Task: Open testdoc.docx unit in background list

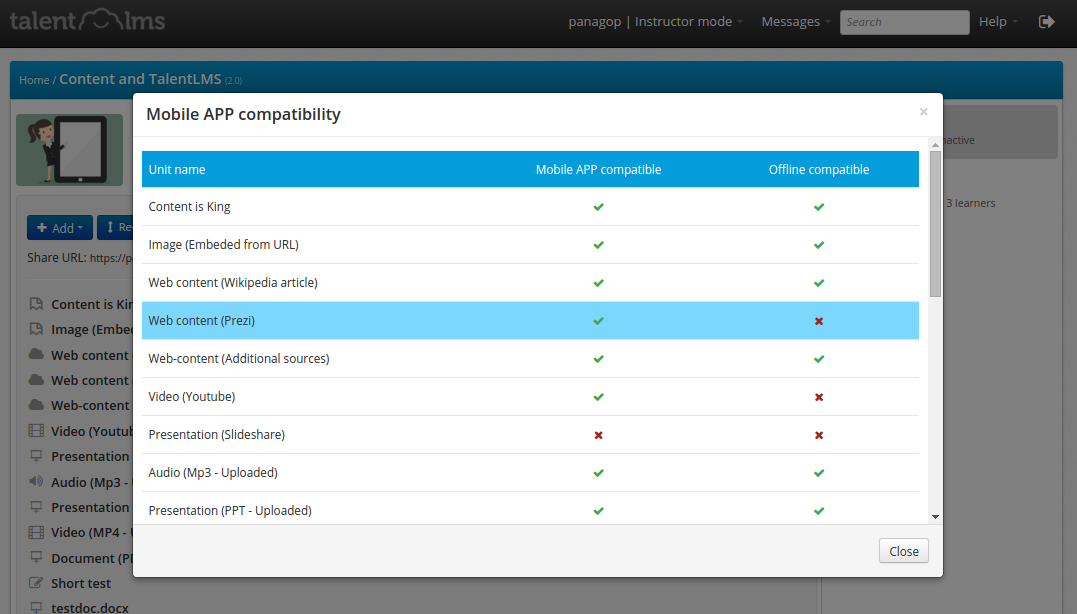Action: 89,608
